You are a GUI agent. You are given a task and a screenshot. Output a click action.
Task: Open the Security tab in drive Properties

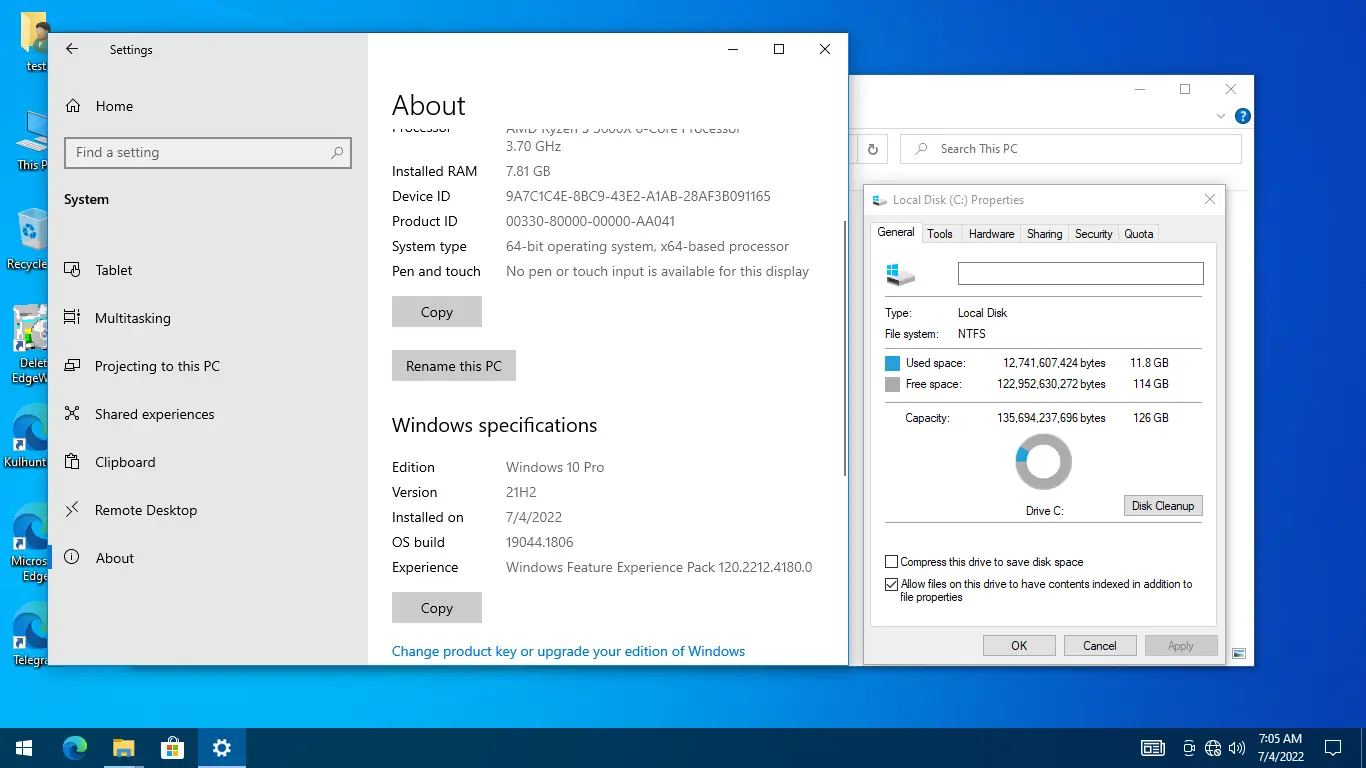(x=1092, y=233)
